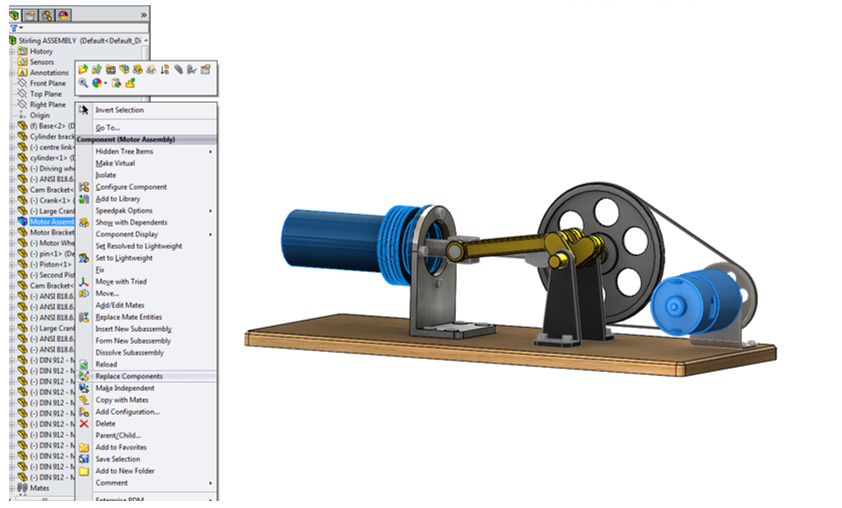Select Front Plane in the feature tree

[47, 83]
